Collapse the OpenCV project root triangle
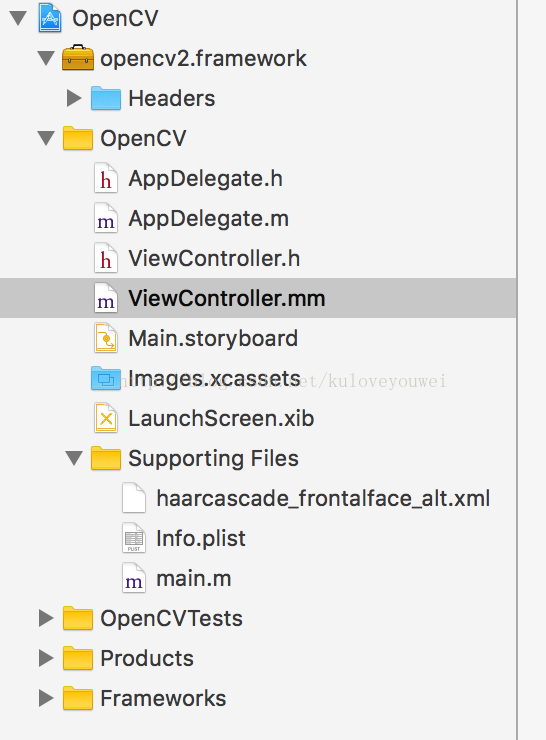The image size is (546, 740). tap(18, 18)
